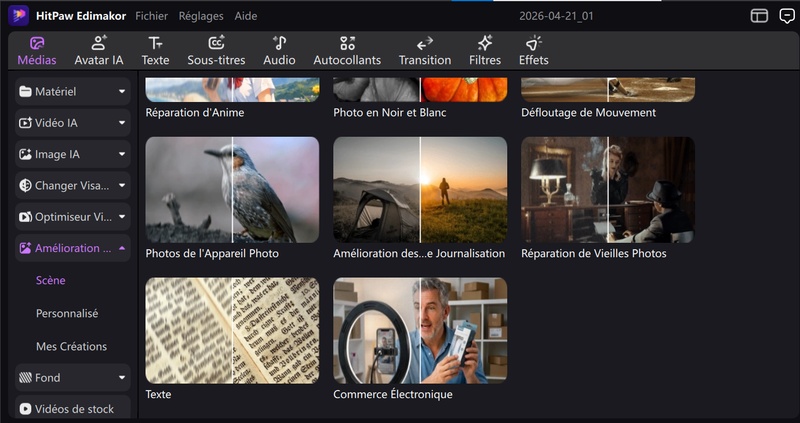This screenshot has height=423, width=800.
Task: Select the Commerce Électronique thumbnail
Action: tap(420, 330)
